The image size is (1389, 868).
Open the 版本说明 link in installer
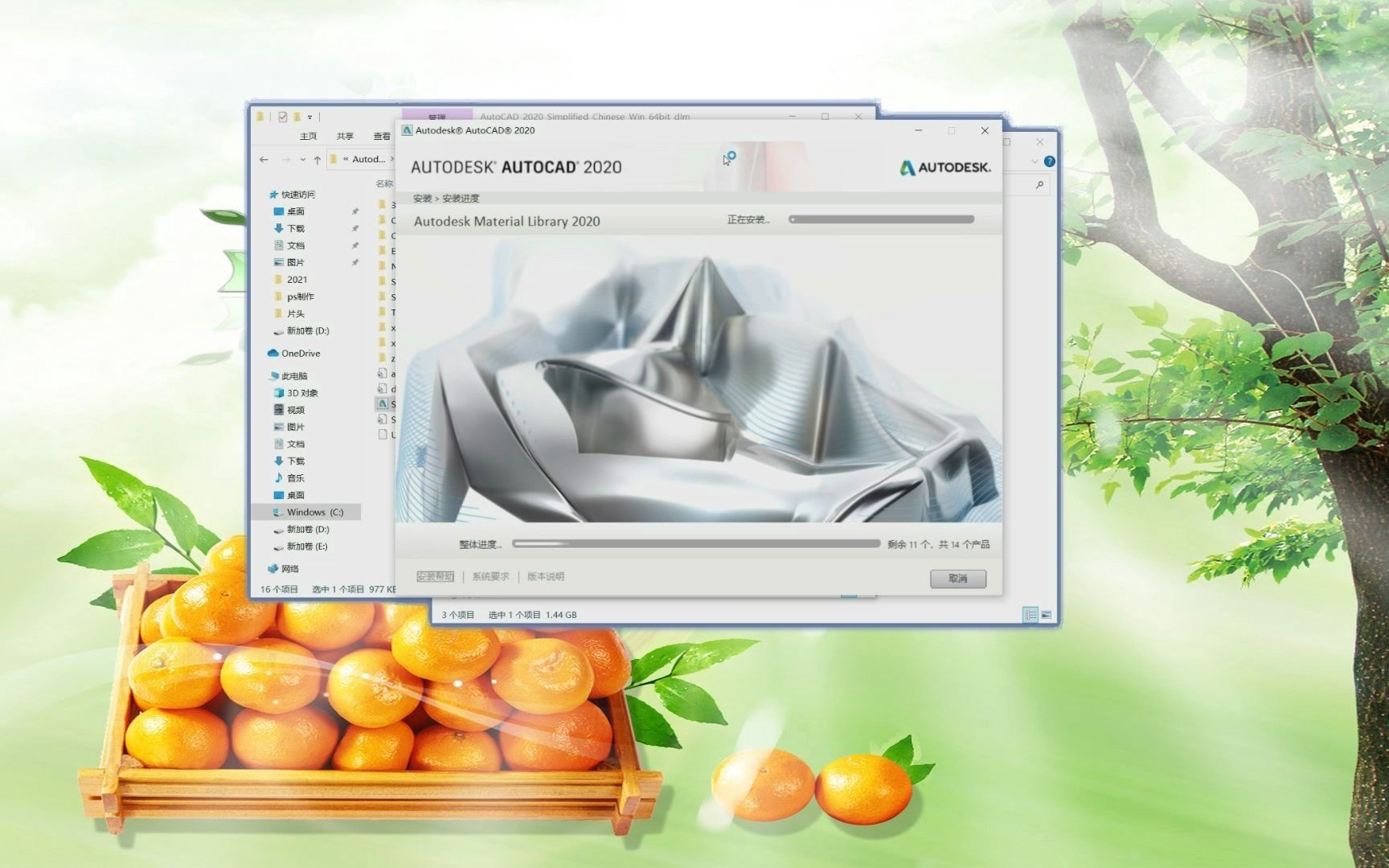coord(546,576)
